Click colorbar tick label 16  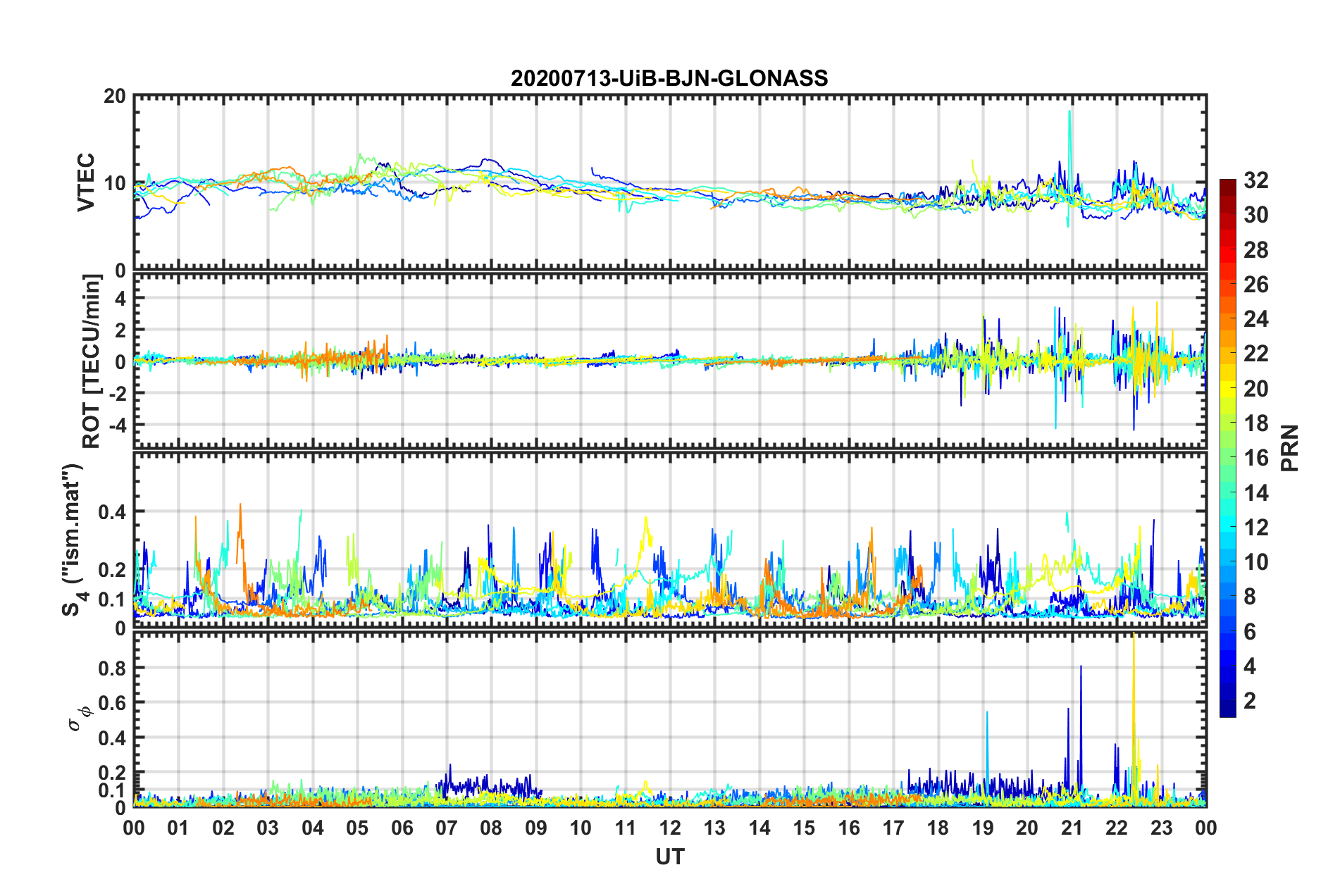click(x=1256, y=458)
